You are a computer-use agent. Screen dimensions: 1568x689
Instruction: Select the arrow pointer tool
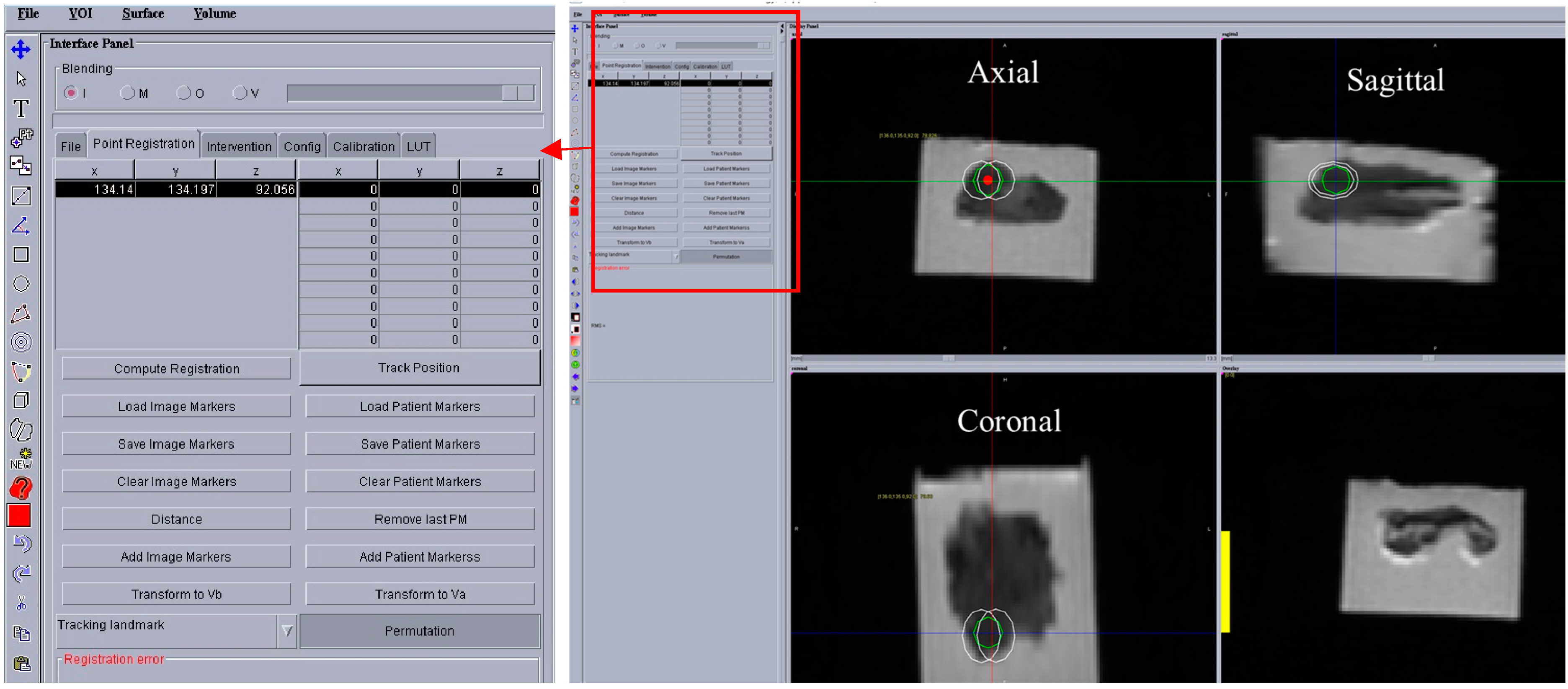[x=21, y=79]
